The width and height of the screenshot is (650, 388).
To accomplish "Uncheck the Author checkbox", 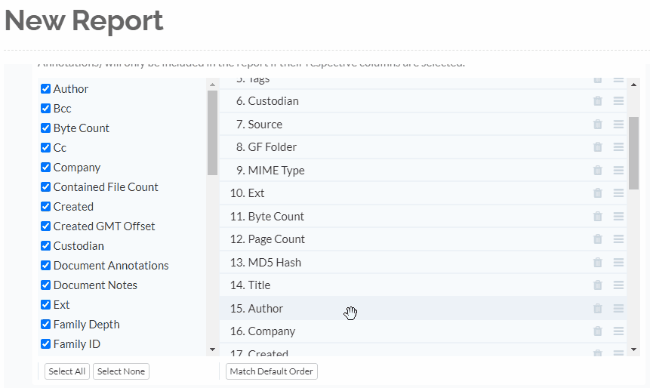I will point(46,89).
